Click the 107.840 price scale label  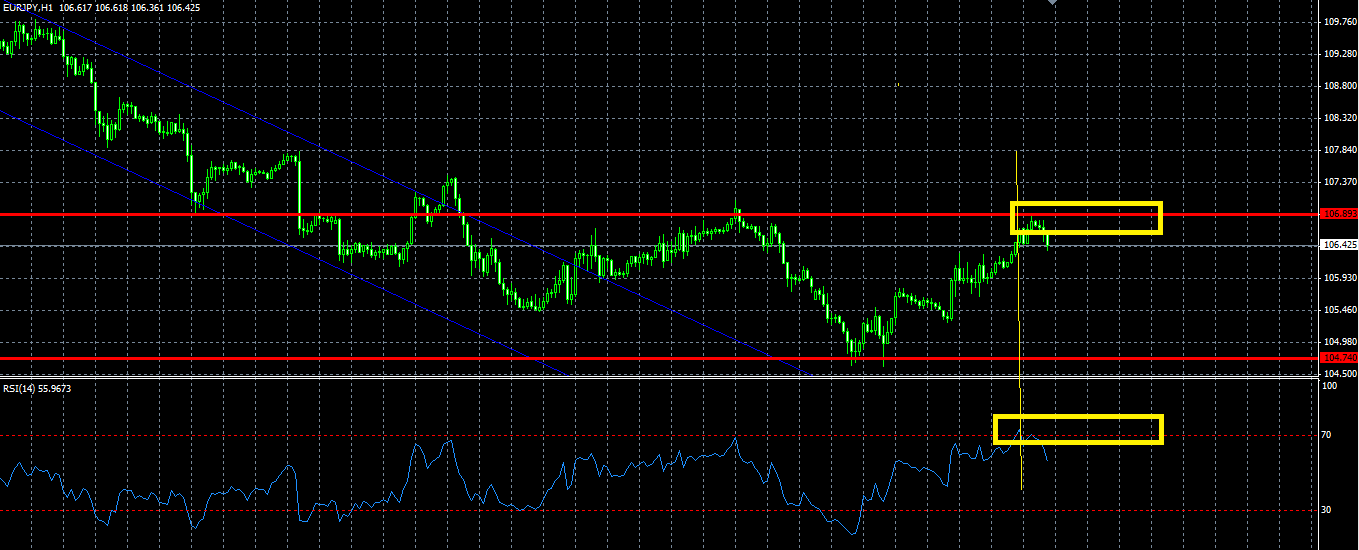point(1338,150)
